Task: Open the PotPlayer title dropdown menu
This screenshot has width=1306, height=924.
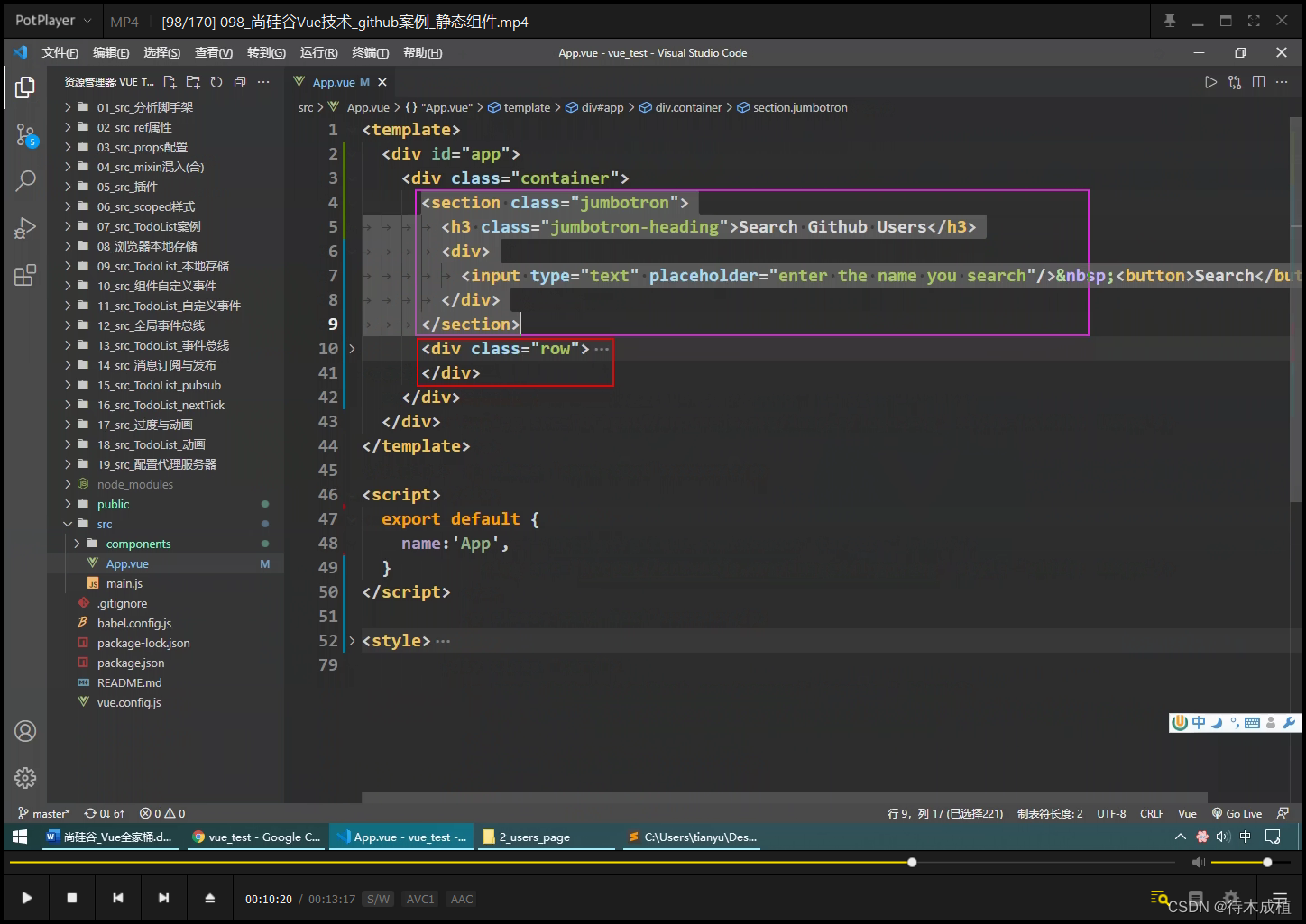Action: pos(53,21)
